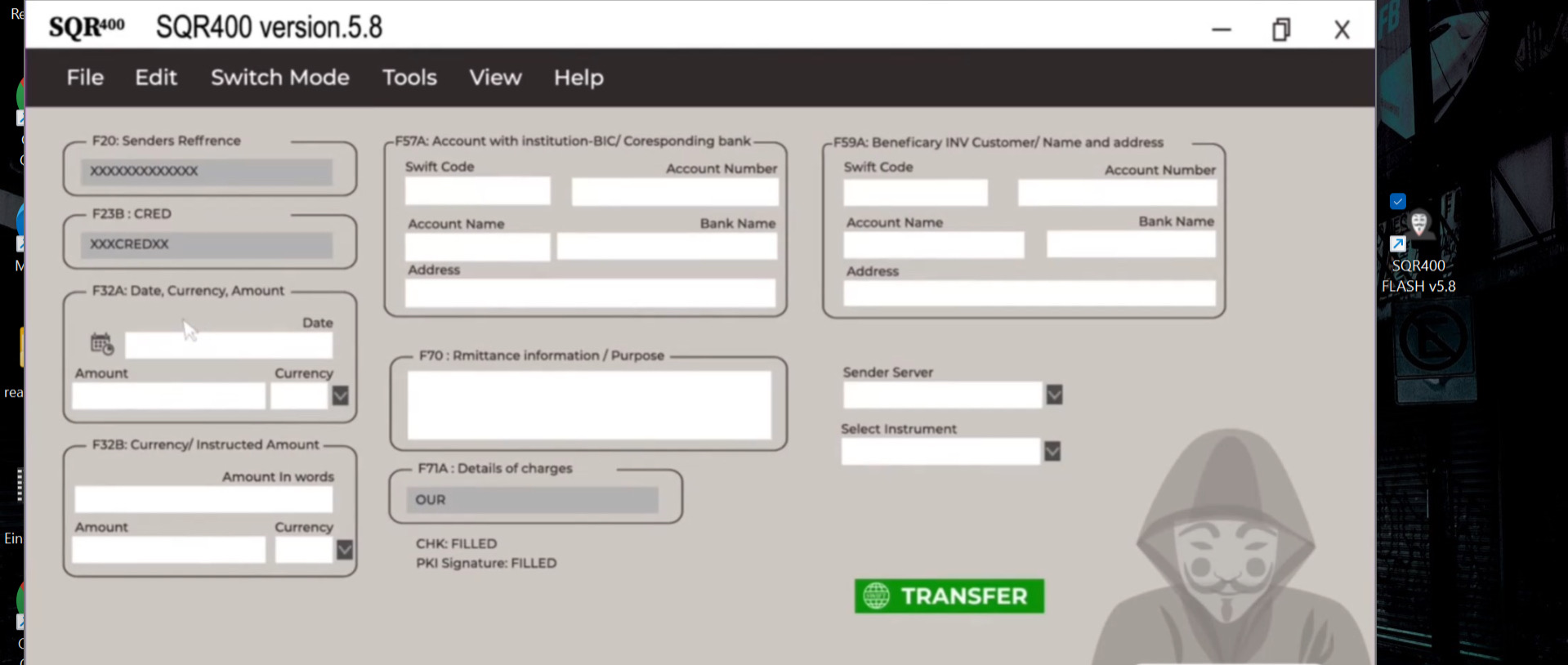Focus the F59A Account Name field
Screen dimensions: 1568x665
(x=933, y=245)
